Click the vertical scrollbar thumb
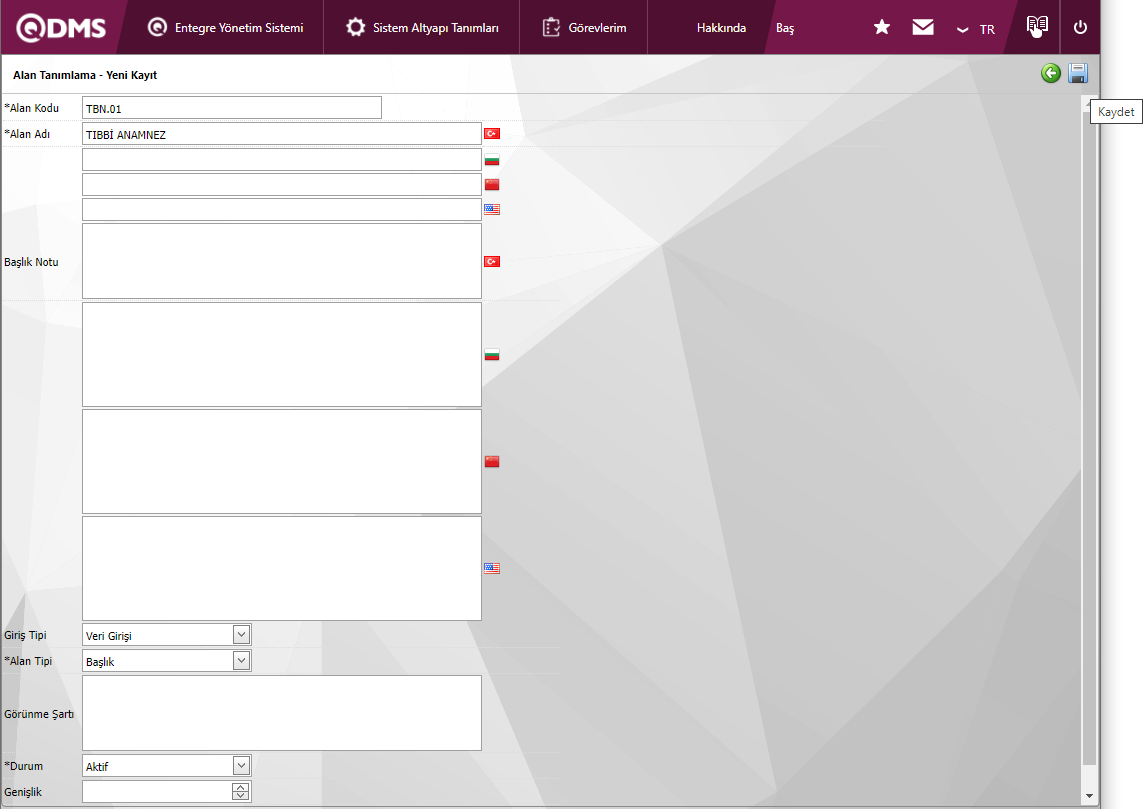 tap(1089, 437)
